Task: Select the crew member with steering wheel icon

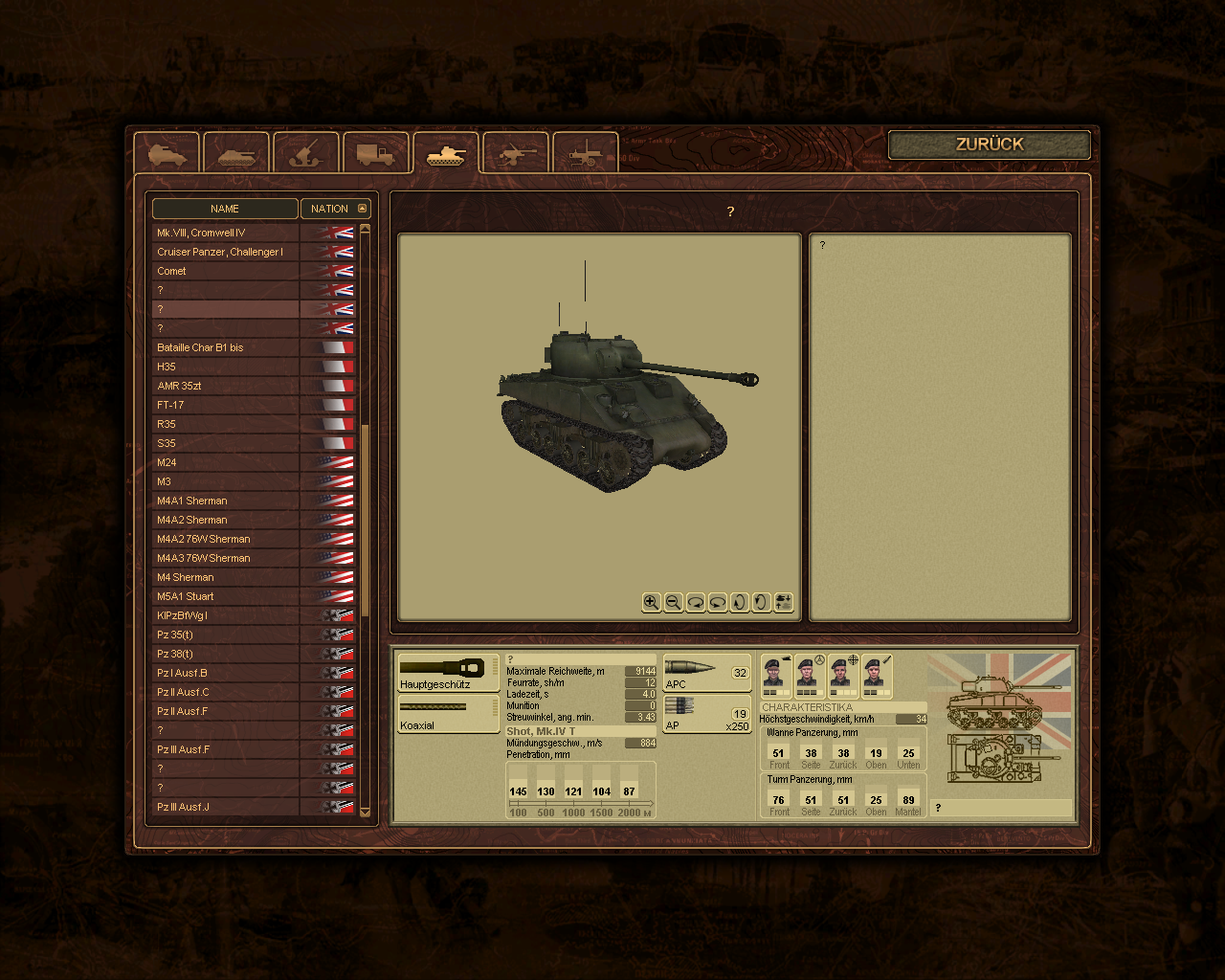Action: (810, 676)
